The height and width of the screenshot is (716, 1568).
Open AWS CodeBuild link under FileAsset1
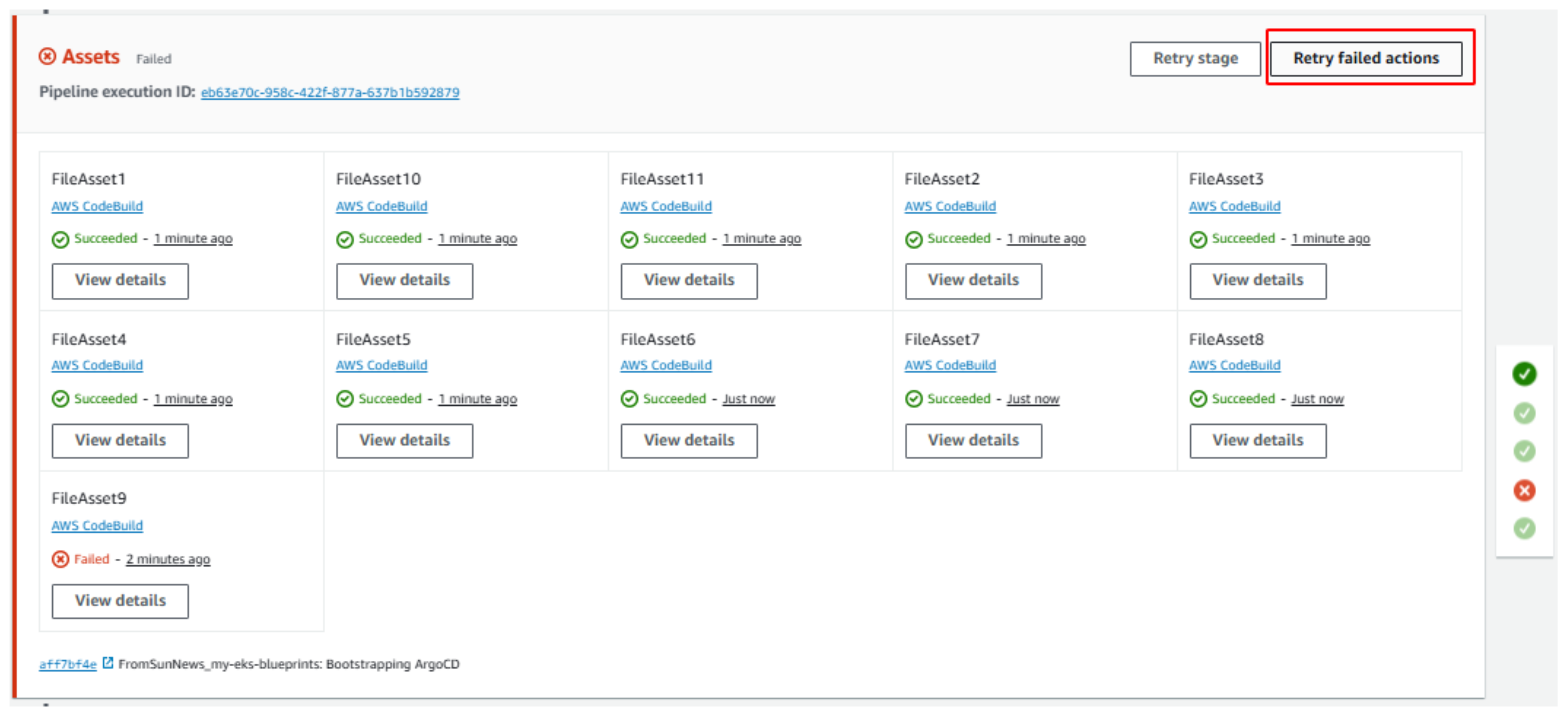click(97, 206)
